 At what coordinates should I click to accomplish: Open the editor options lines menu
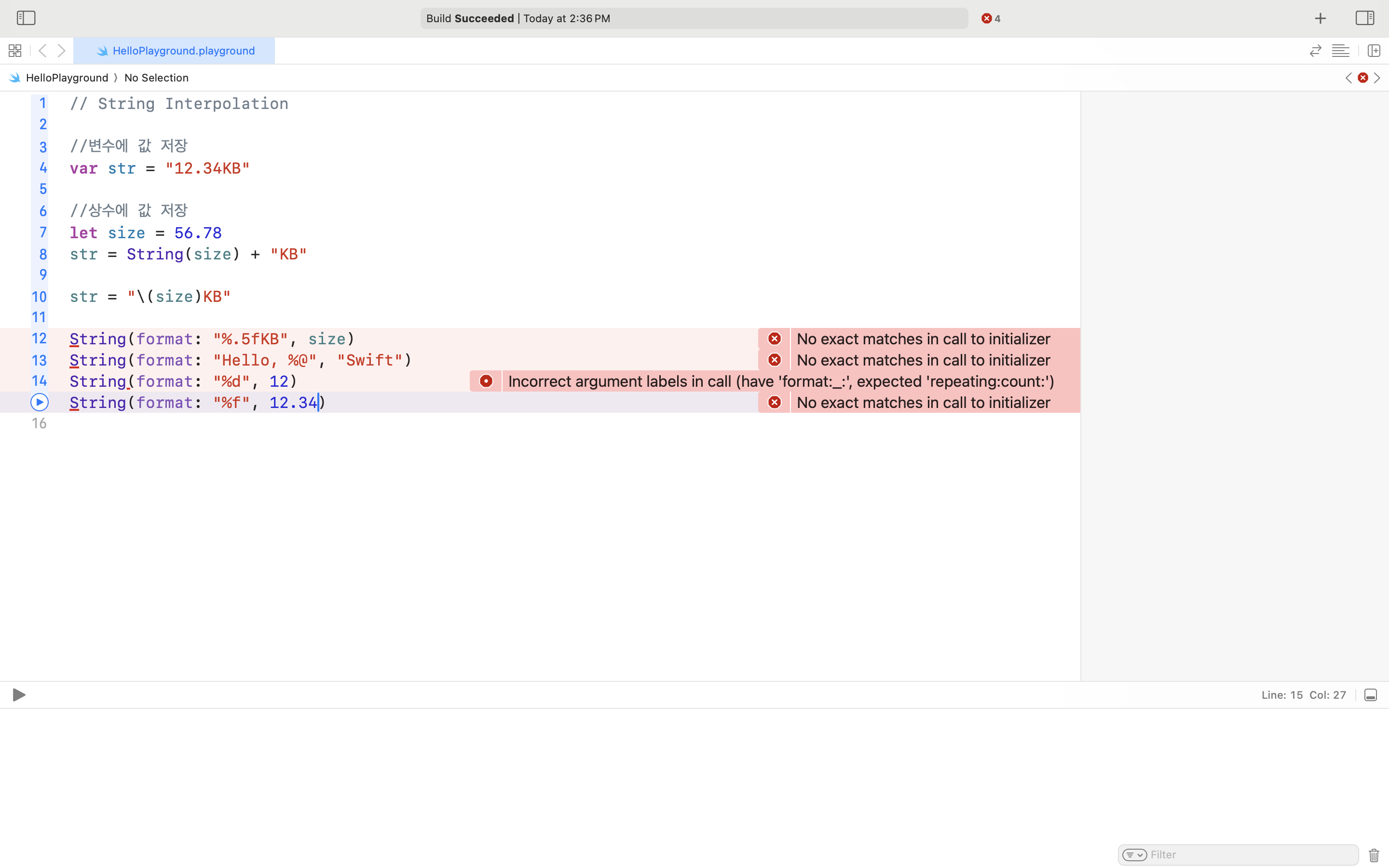(1340, 51)
